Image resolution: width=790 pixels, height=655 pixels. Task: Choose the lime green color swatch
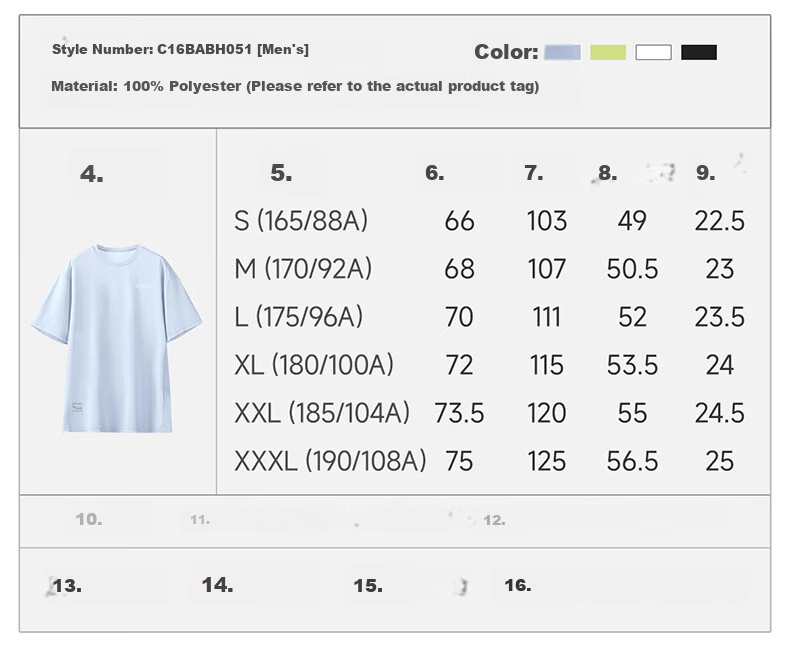coord(608,52)
